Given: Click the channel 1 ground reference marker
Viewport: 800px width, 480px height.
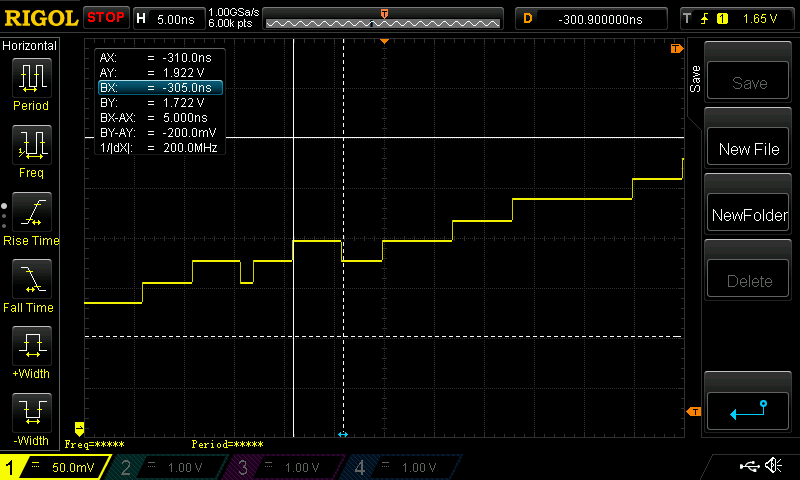Looking at the screenshot, I should [x=79, y=428].
